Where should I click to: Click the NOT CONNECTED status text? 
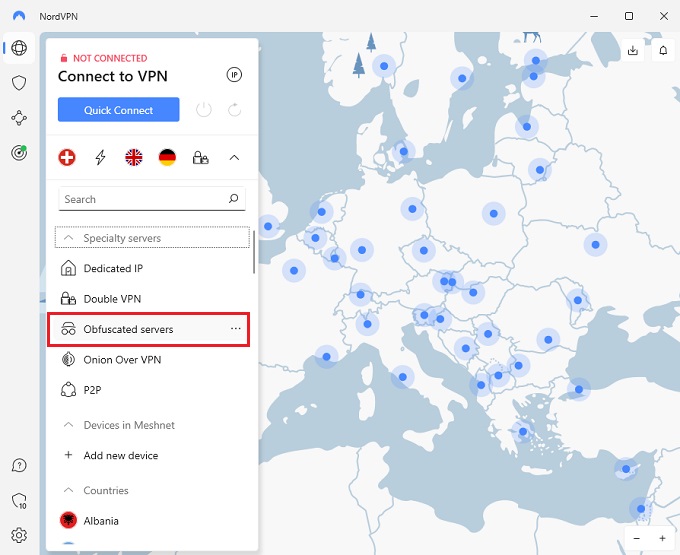[110, 58]
